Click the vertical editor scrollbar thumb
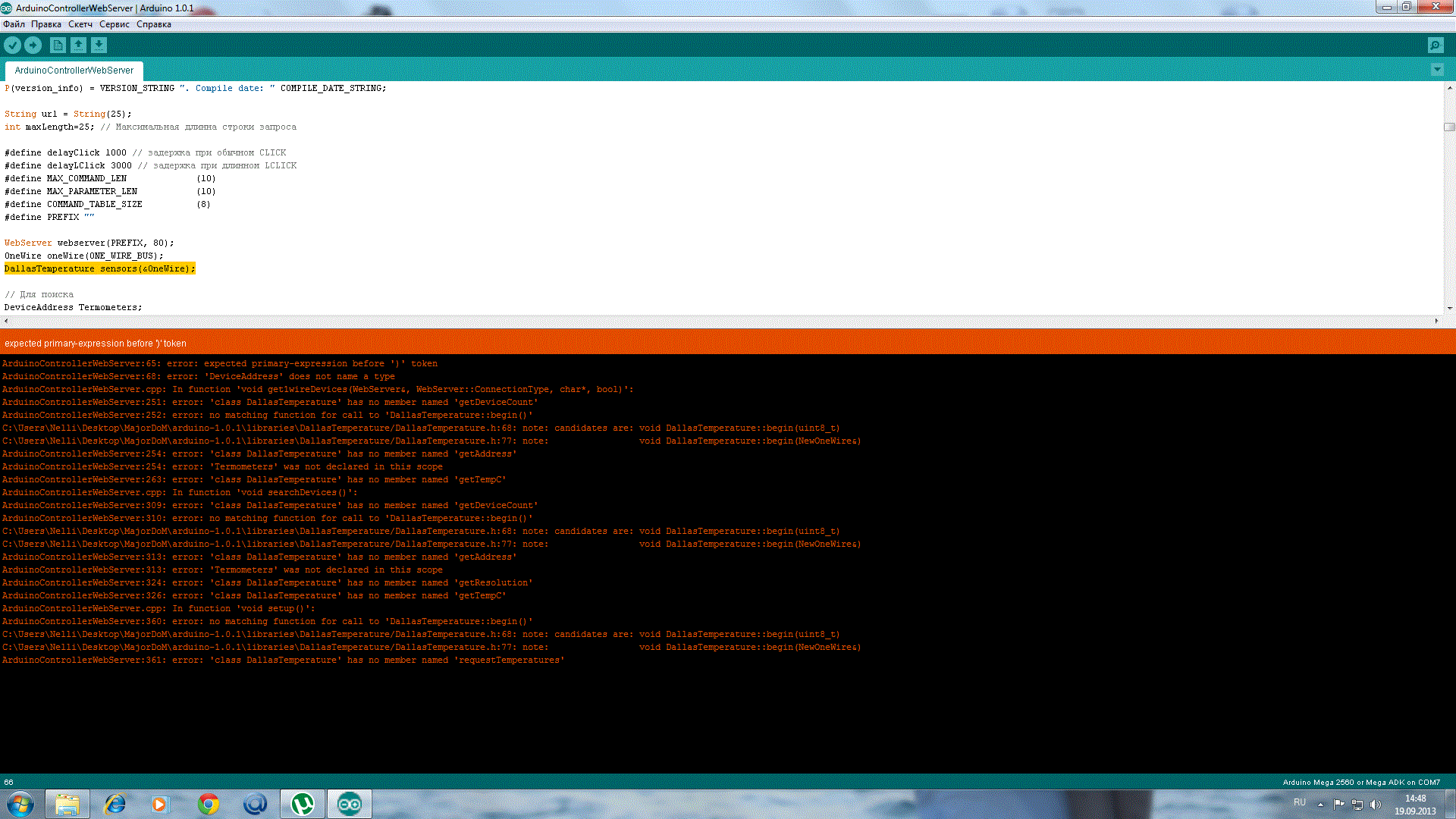Viewport: 1456px width, 819px height. 1449,127
